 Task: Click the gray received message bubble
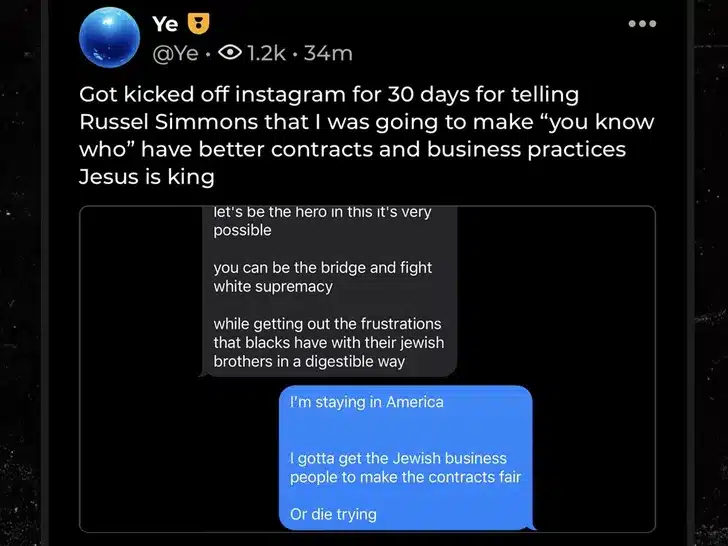330,290
